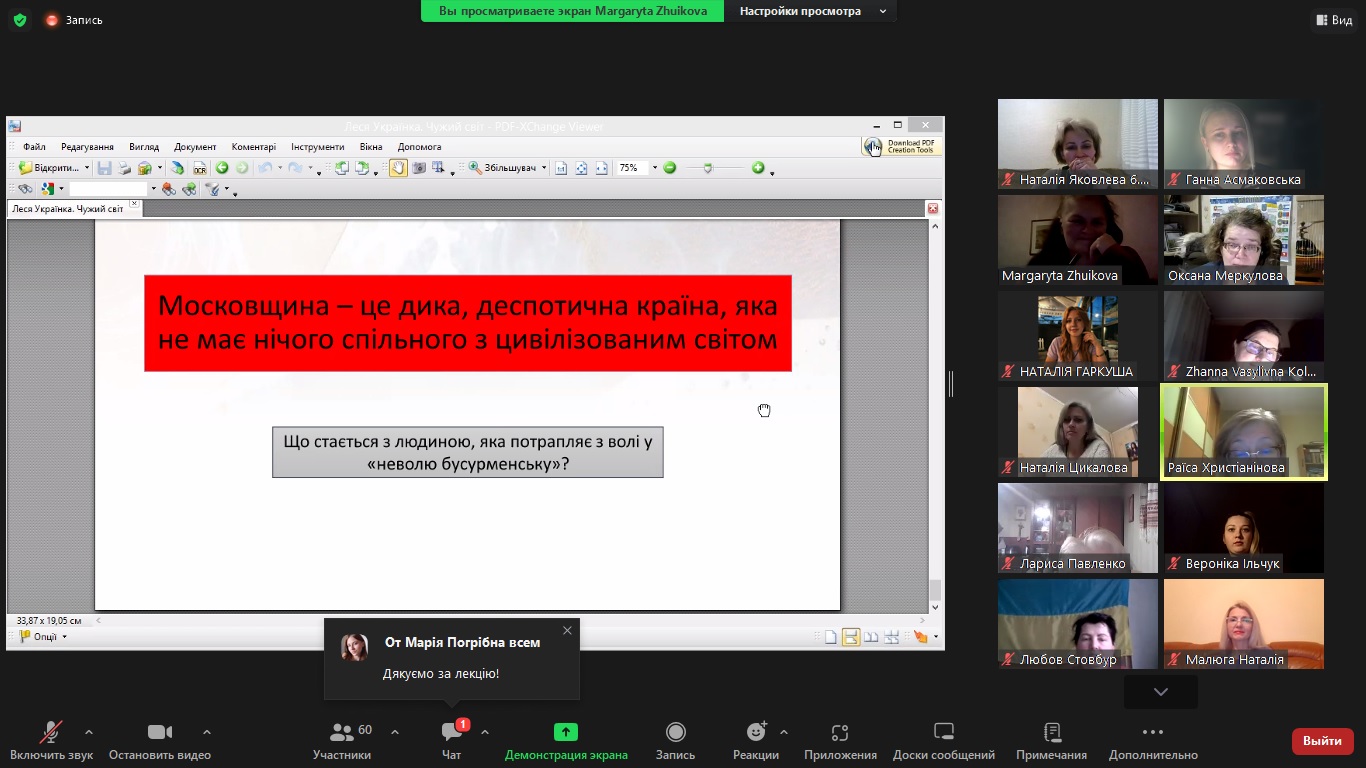Unmute the microphone
1366x768 pixels.
[x=50, y=733]
